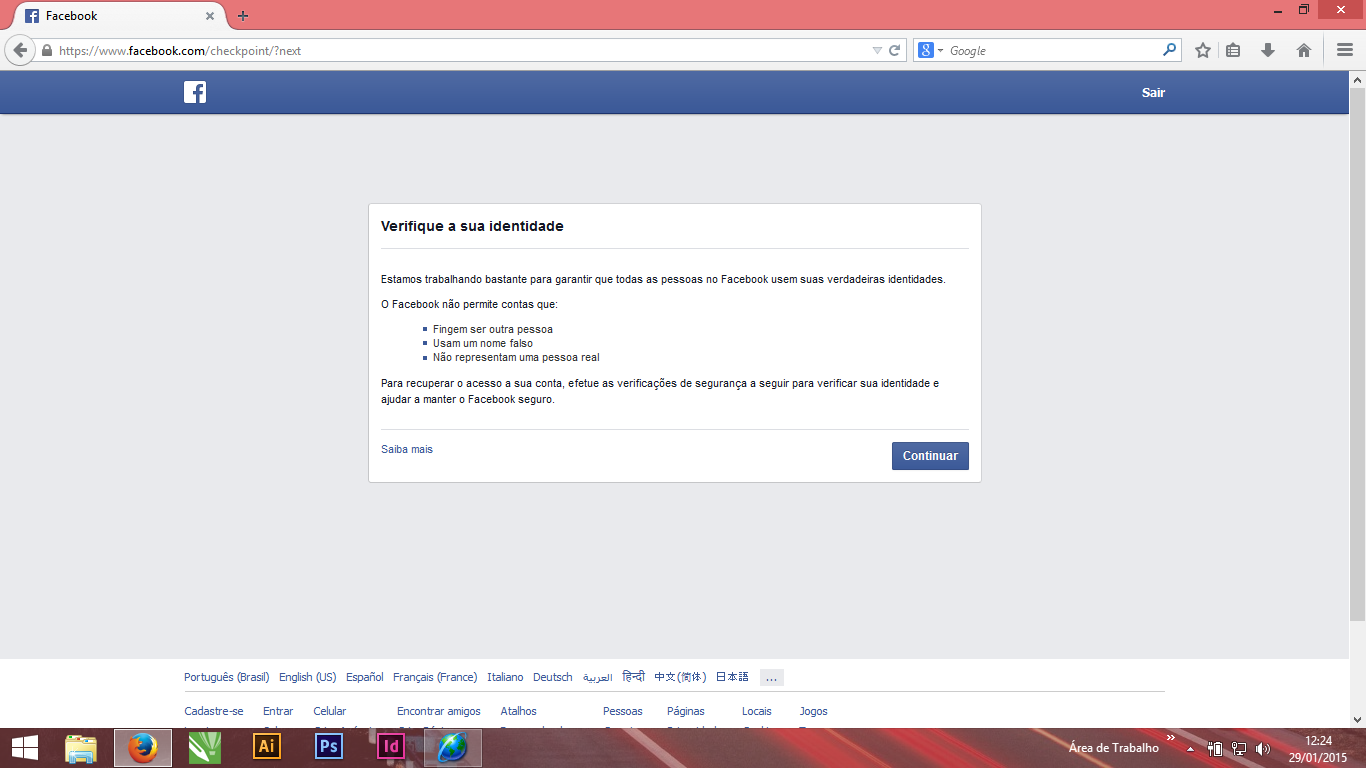Viewport: 1366px width, 768px height.
Task: Click the padlock site identity icon
Action: [x=46, y=50]
